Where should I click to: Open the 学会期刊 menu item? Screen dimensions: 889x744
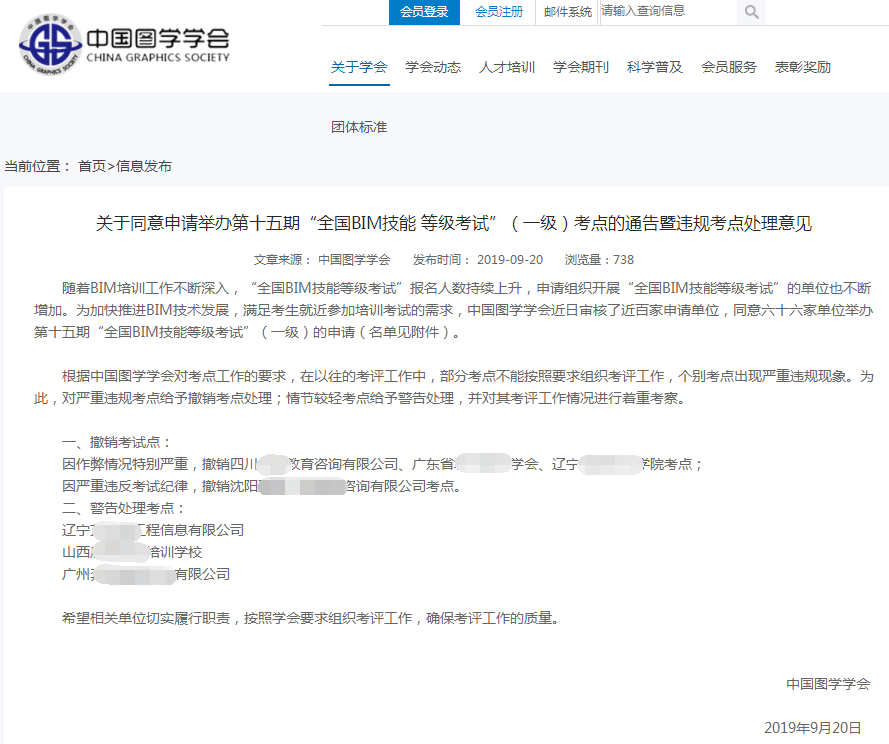pos(580,66)
